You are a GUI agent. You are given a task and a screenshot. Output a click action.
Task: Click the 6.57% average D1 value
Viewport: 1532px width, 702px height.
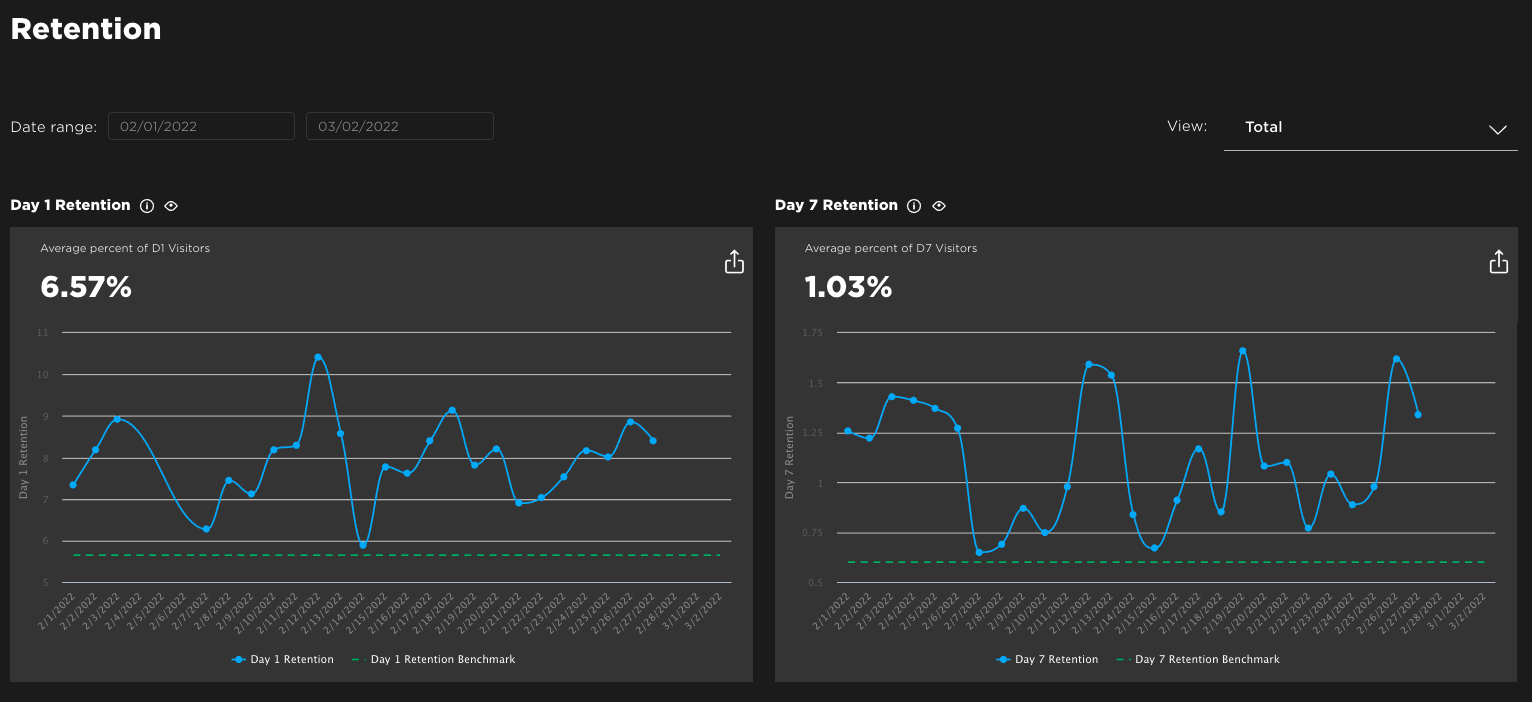(x=86, y=288)
